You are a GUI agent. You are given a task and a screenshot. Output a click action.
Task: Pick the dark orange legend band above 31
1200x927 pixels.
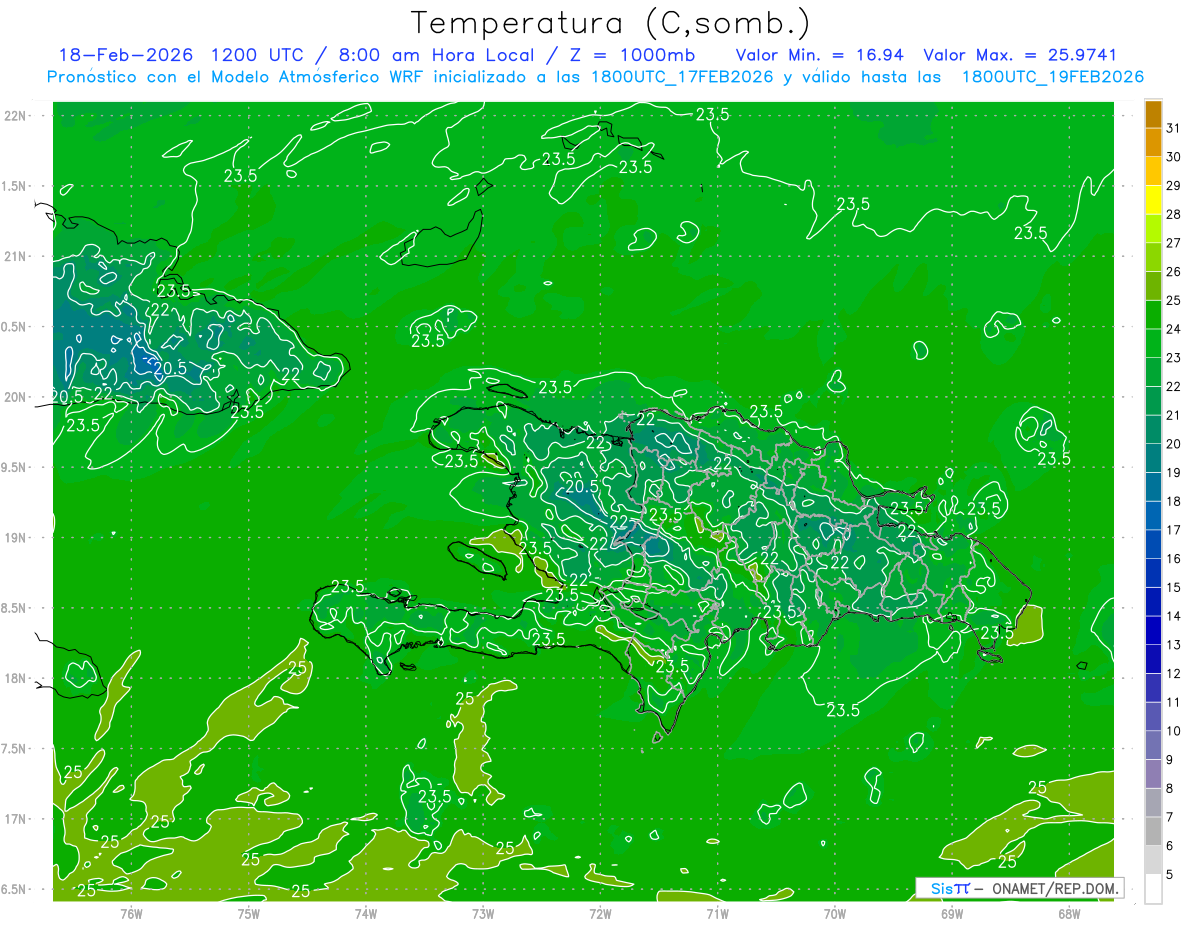tap(1153, 114)
